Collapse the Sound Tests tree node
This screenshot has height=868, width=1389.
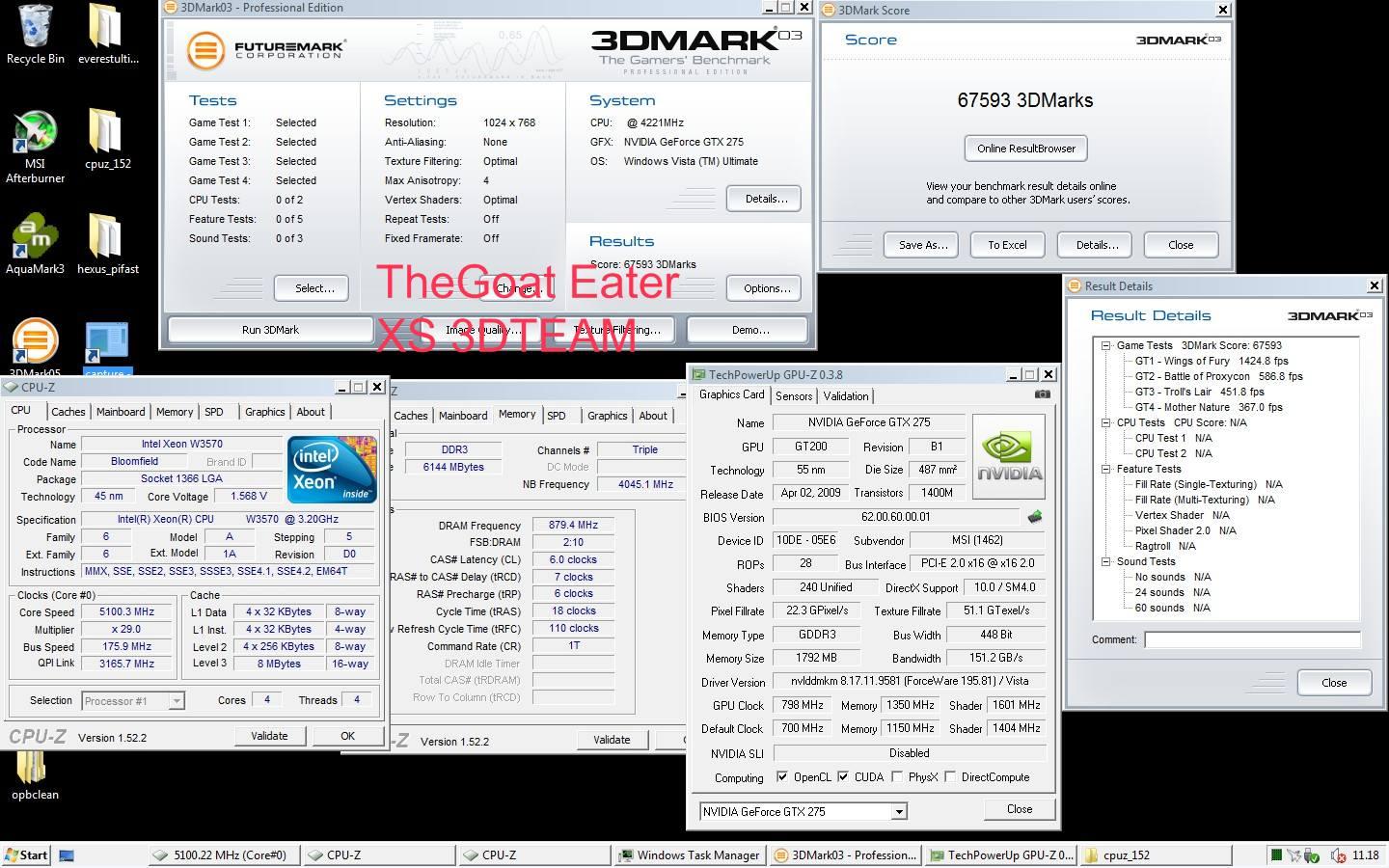coord(1105,561)
